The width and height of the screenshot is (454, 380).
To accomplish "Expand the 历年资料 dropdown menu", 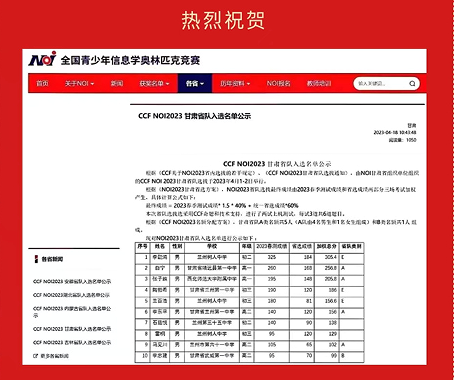I will point(235,83).
